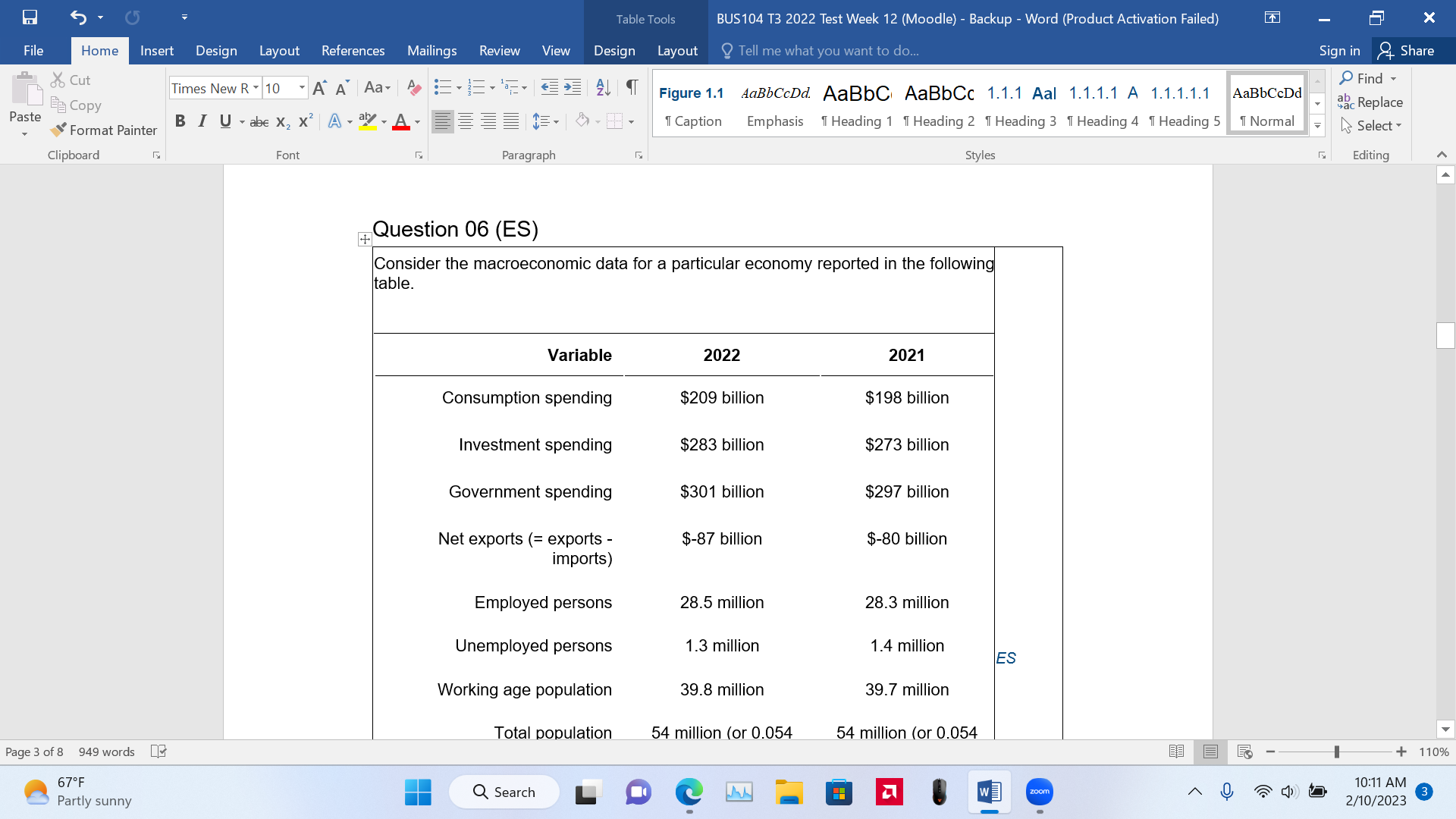The height and width of the screenshot is (819, 1456).
Task: Toggle show paragraph marks
Action: 632,87
